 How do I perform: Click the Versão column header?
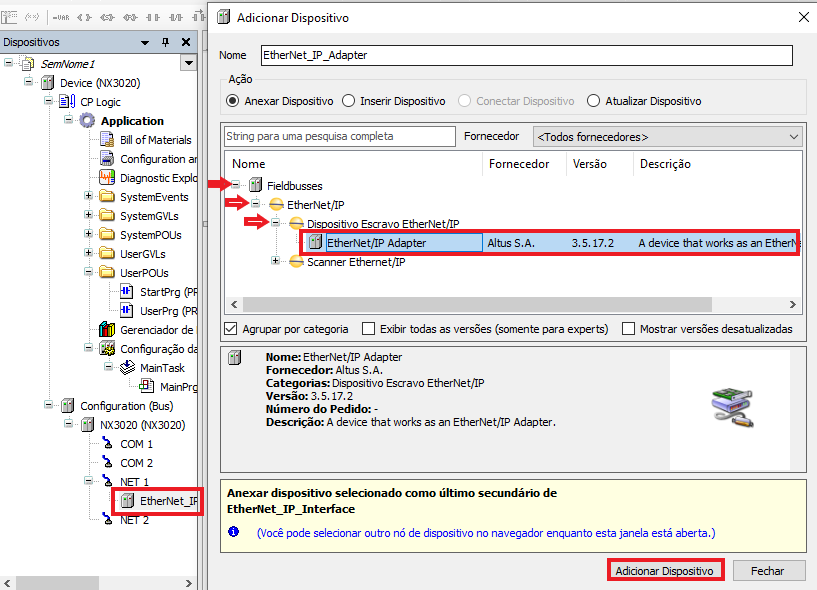tap(589, 164)
